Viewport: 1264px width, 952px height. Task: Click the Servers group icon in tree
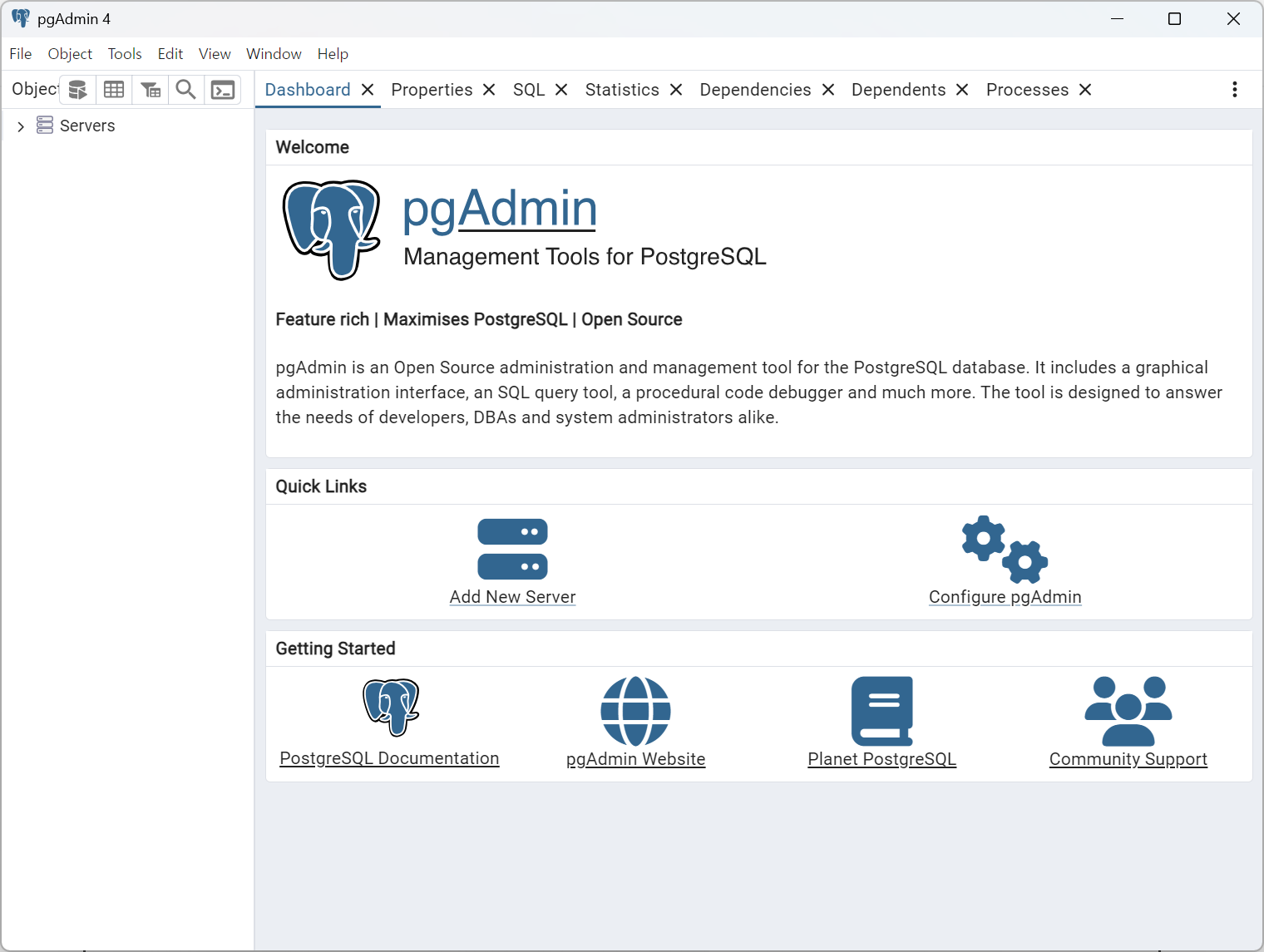point(45,126)
